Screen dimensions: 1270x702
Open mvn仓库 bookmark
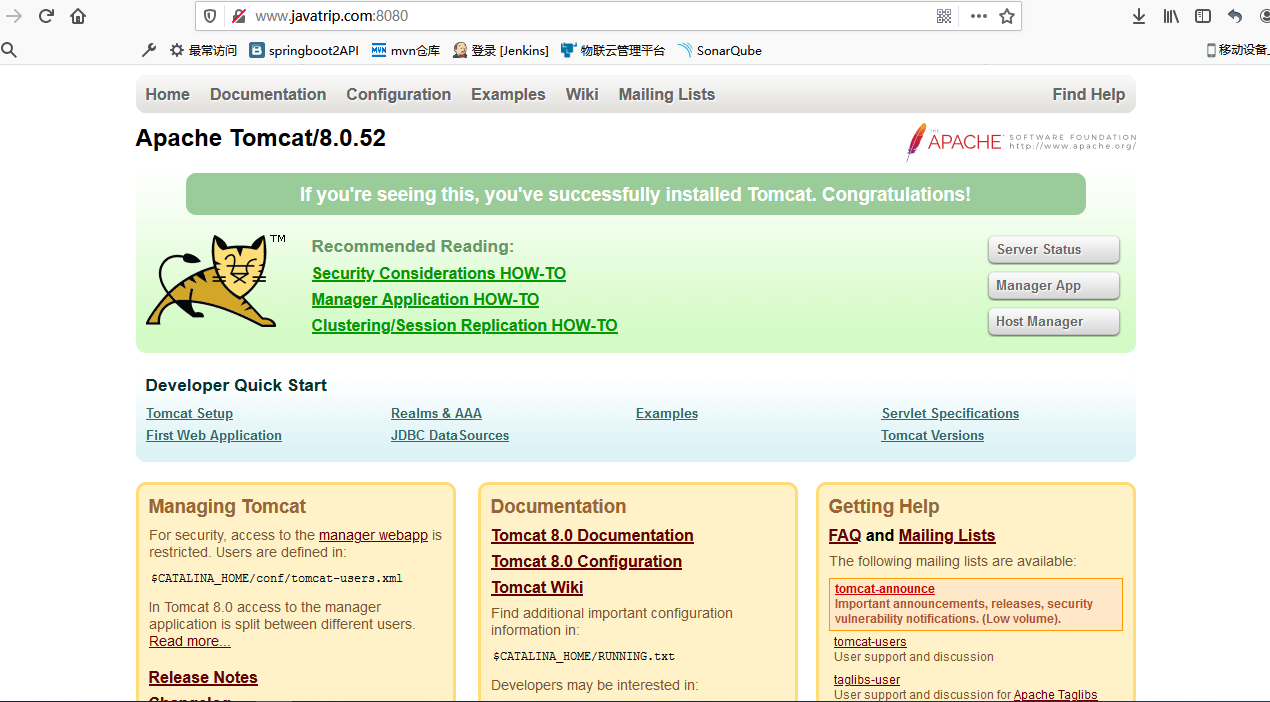pyautogui.click(x=405, y=50)
